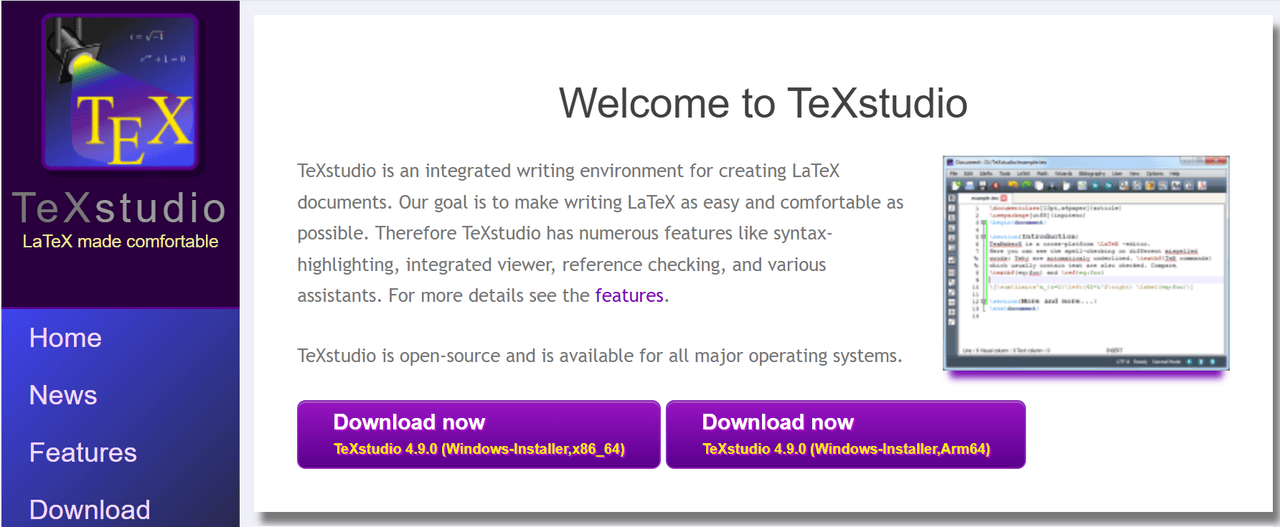Go to Features in sidebar menu

83,452
